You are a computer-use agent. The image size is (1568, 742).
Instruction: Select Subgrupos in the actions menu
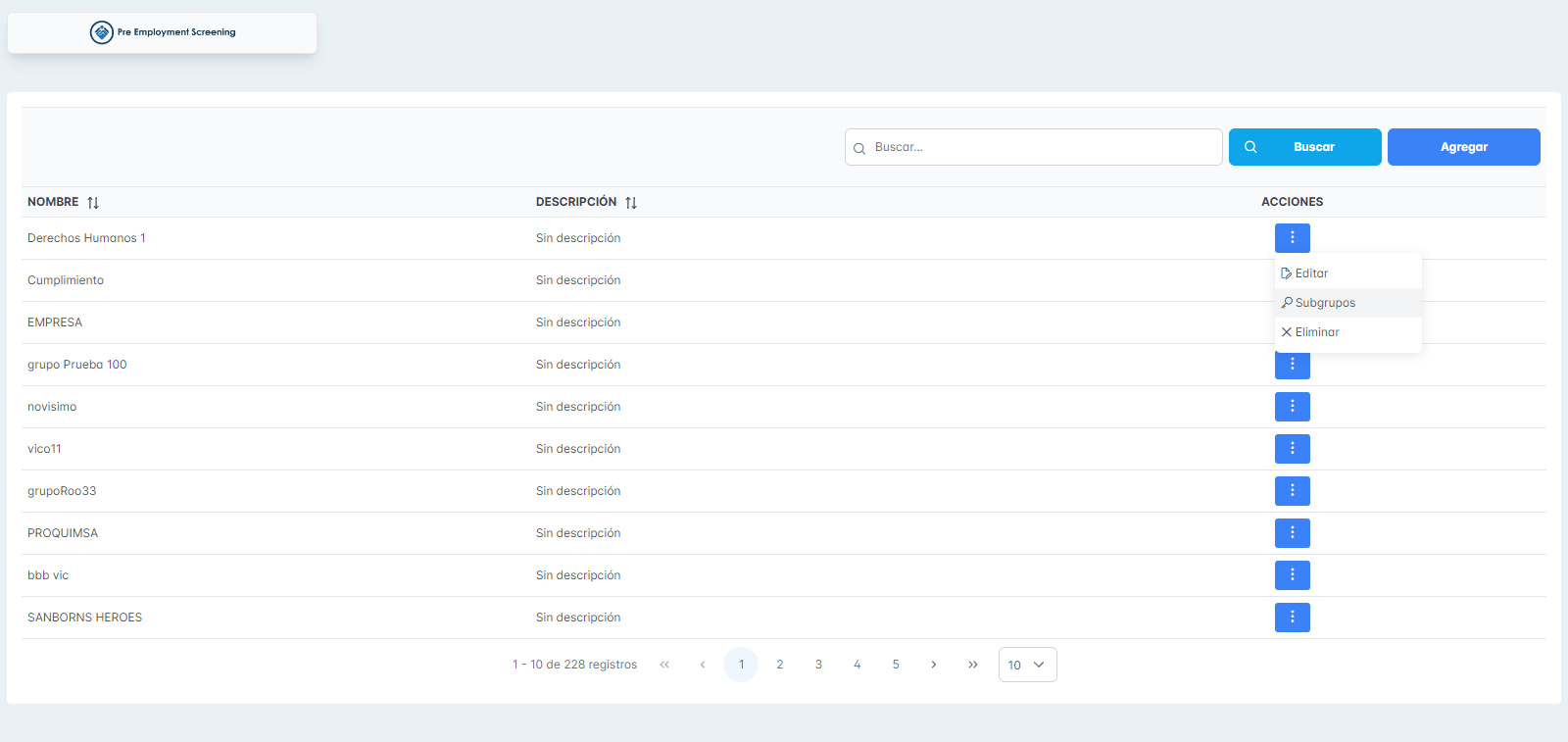click(x=1324, y=303)
